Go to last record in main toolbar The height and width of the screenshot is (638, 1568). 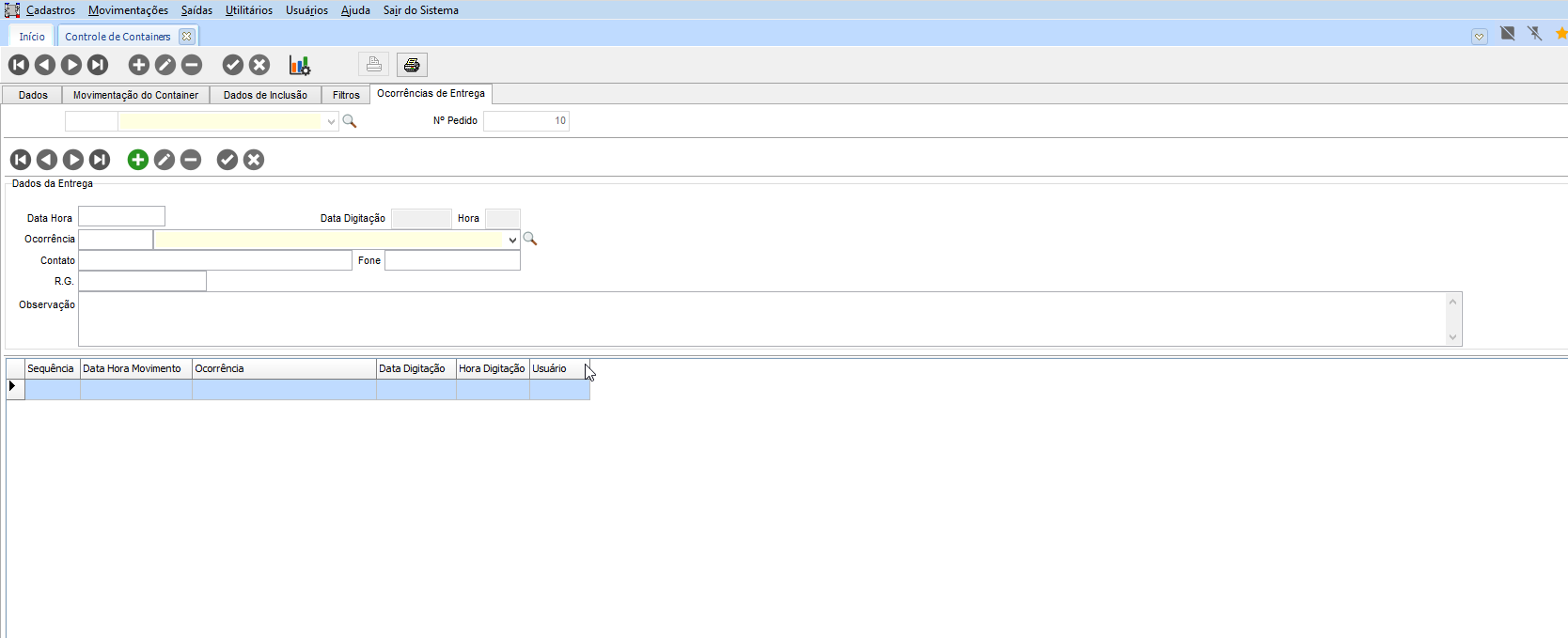click(98, 65)
